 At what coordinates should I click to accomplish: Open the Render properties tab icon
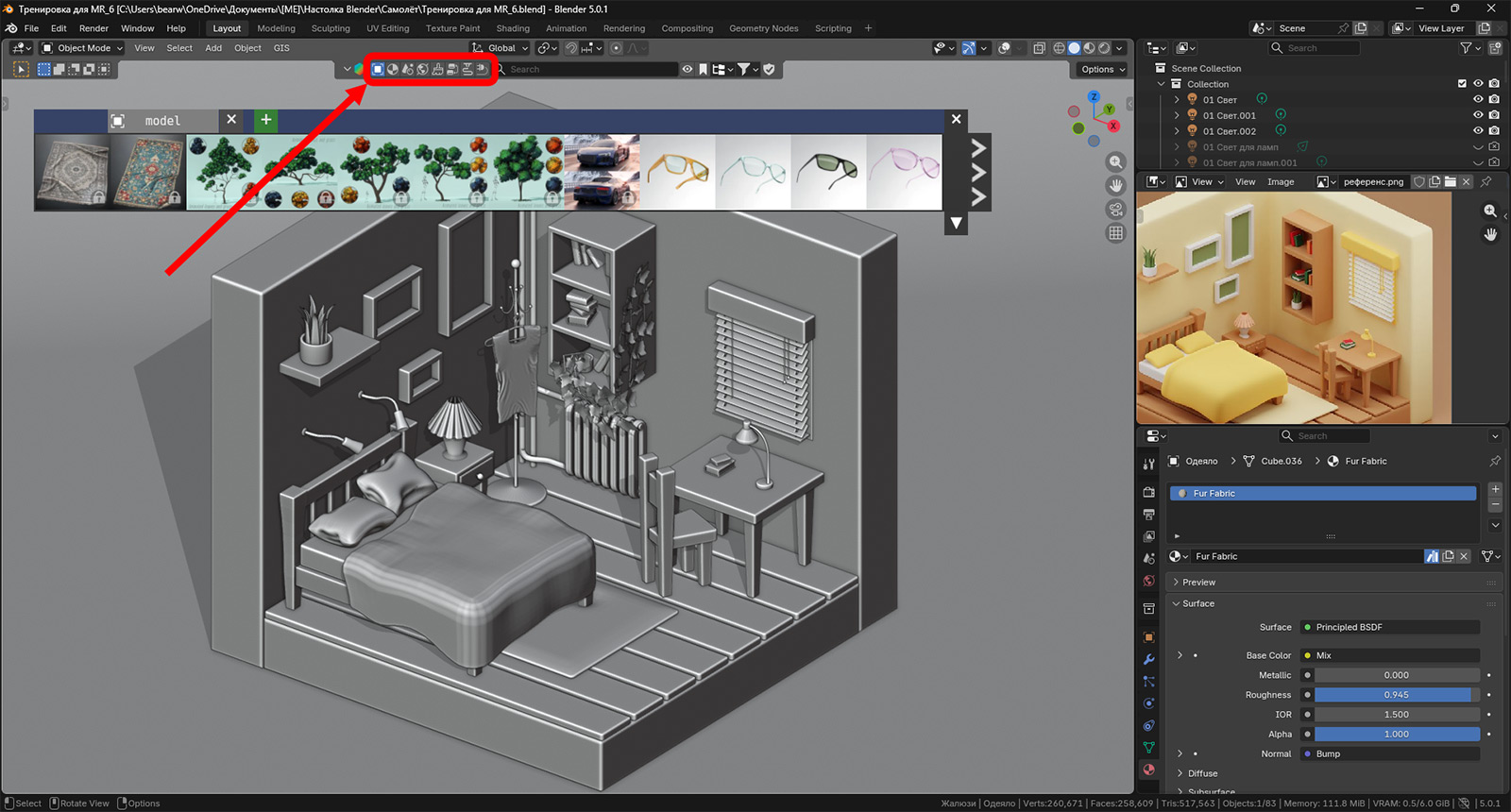(x=1148, y=492)
